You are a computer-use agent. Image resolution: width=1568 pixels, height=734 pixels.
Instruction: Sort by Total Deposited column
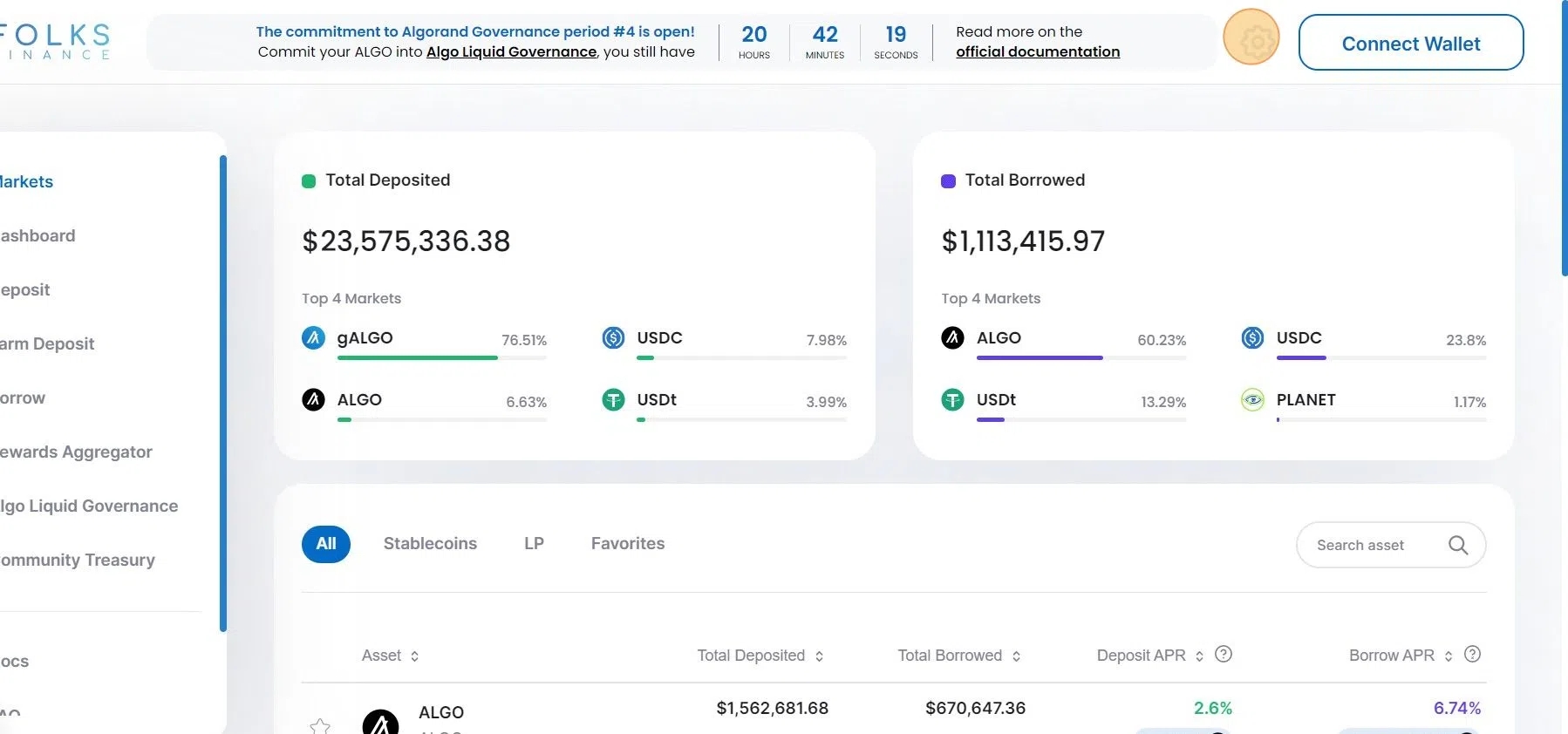pyautogui.click(x=819, y=656)
